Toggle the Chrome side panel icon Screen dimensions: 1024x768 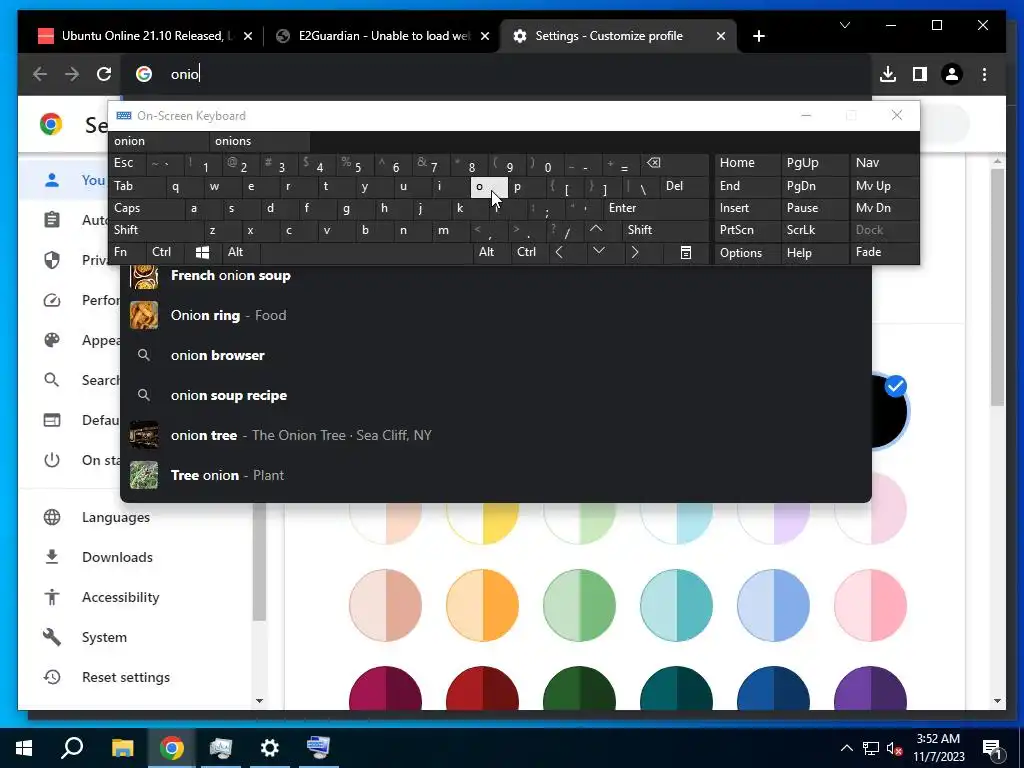pyautogui.click(x=920, y=74)
